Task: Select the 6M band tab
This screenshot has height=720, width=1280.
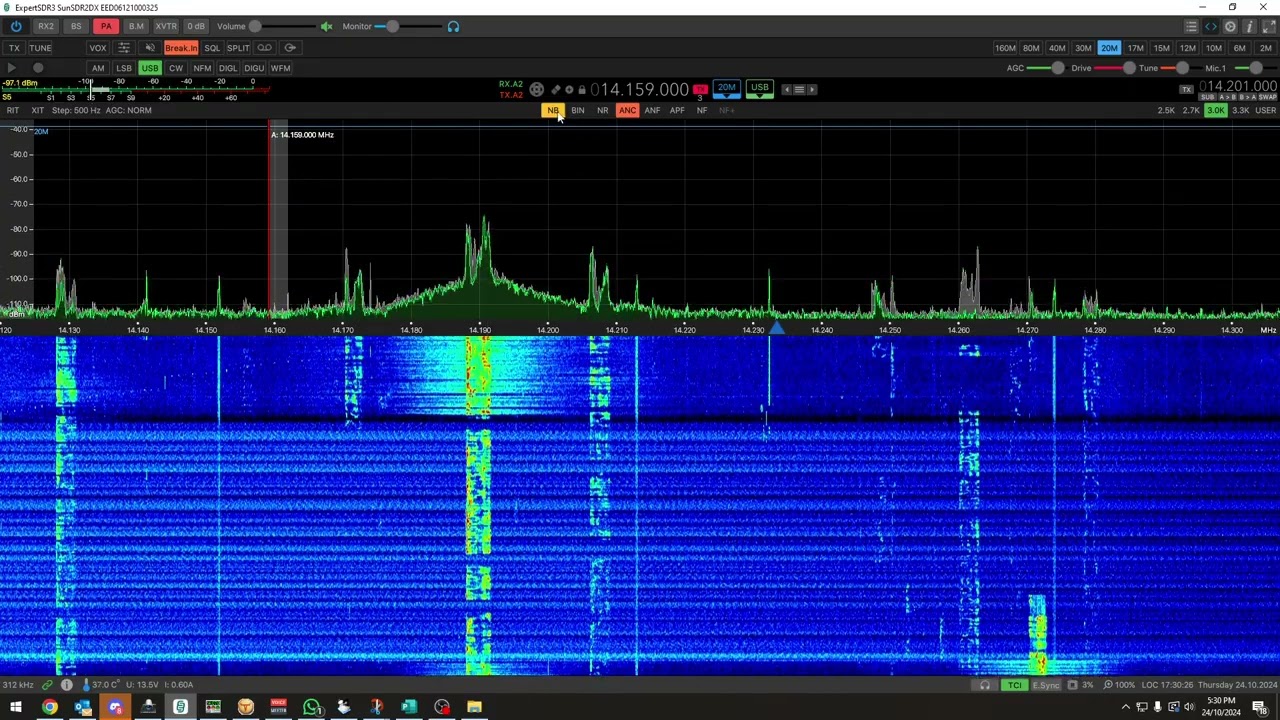Action: point(1239,48)
